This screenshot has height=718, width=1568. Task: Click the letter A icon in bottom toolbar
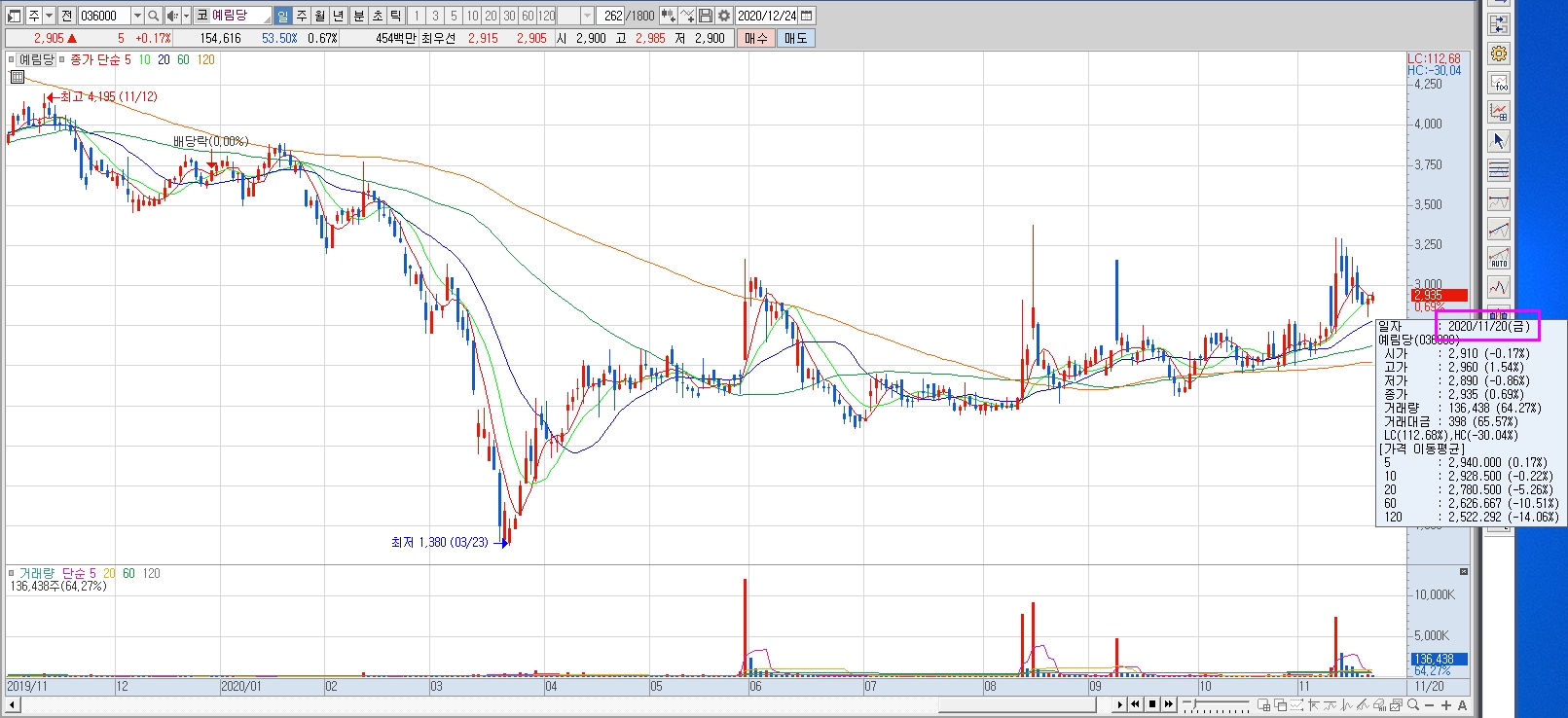(1462, 705)
